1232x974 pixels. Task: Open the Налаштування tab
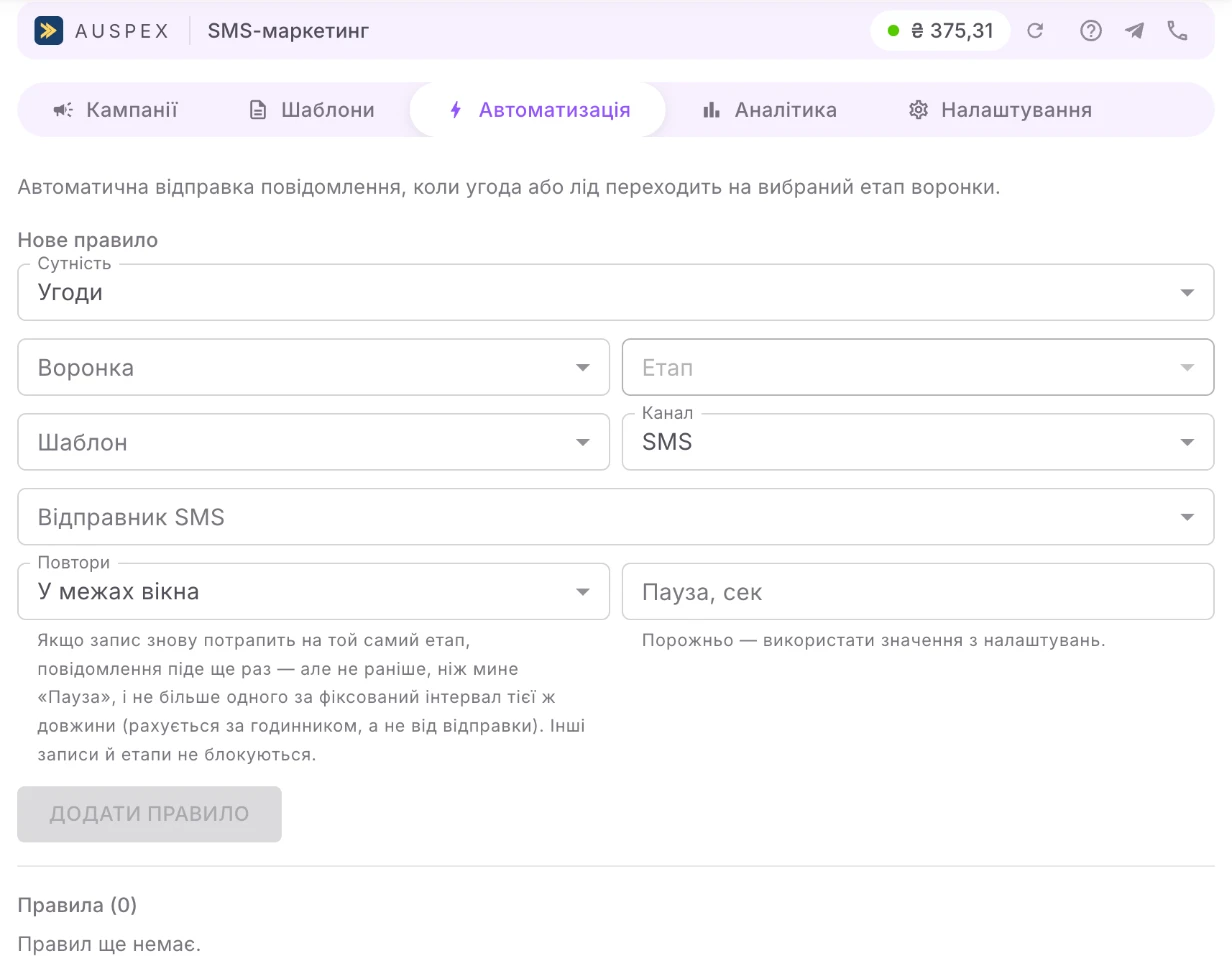pyautogui.click(x=1000, y=110)
